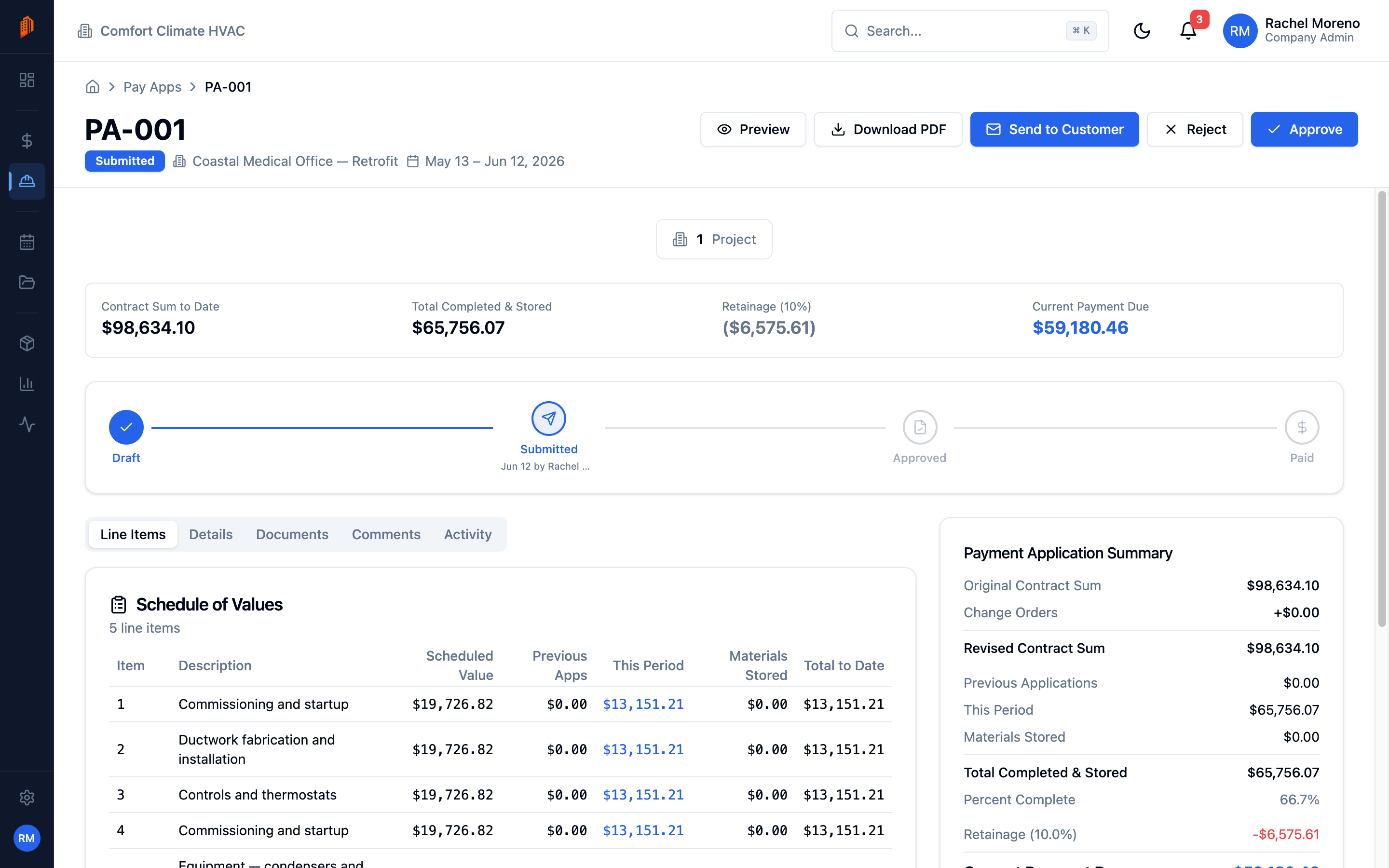Click PA-001 in the breadcrumb

[x=228, y=87]
